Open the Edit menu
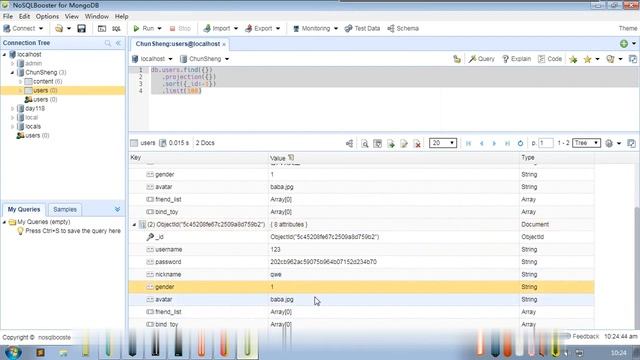 24,16
